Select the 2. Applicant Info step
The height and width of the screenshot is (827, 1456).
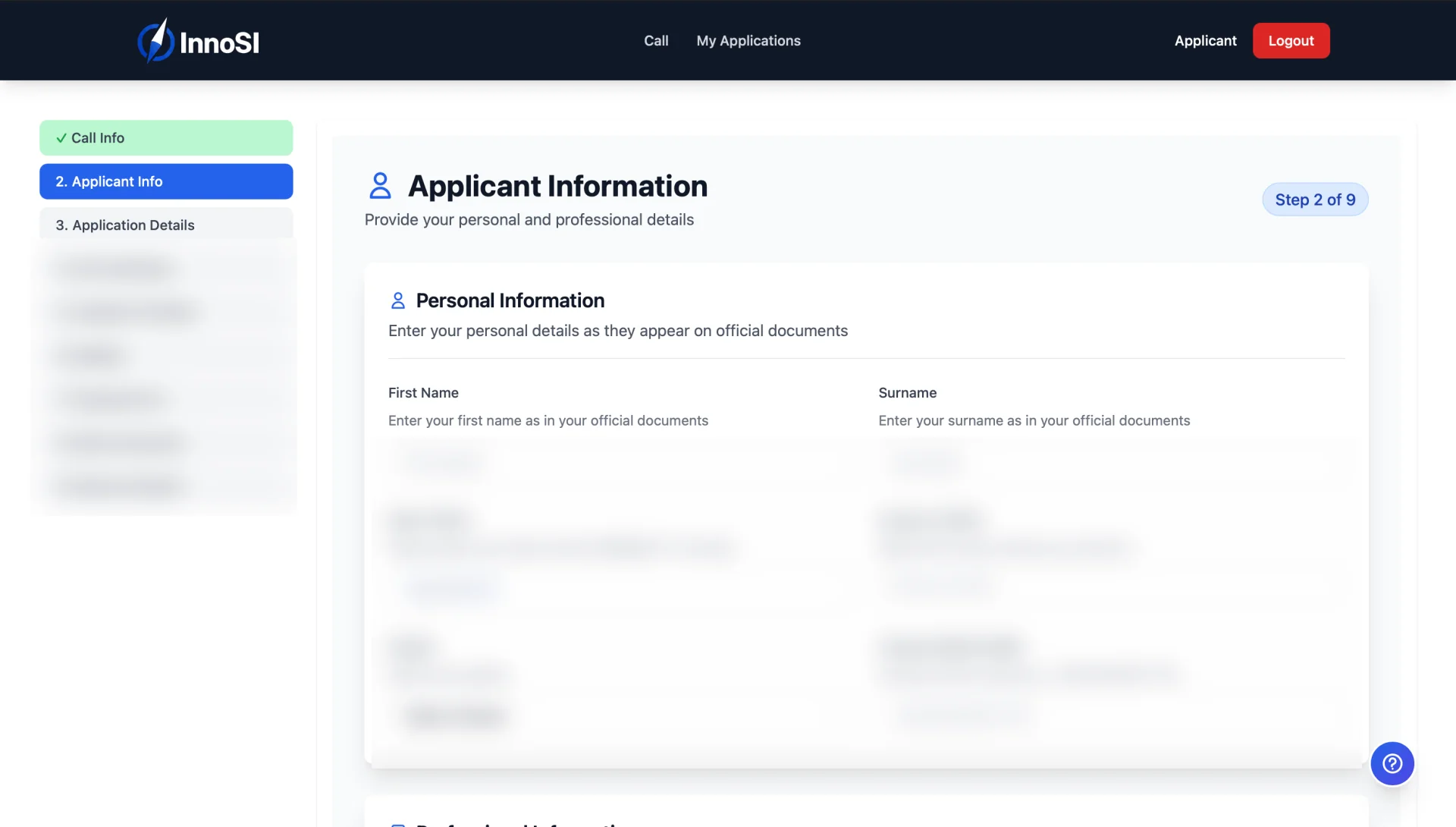pyautogui.click(x=166, y=181)
